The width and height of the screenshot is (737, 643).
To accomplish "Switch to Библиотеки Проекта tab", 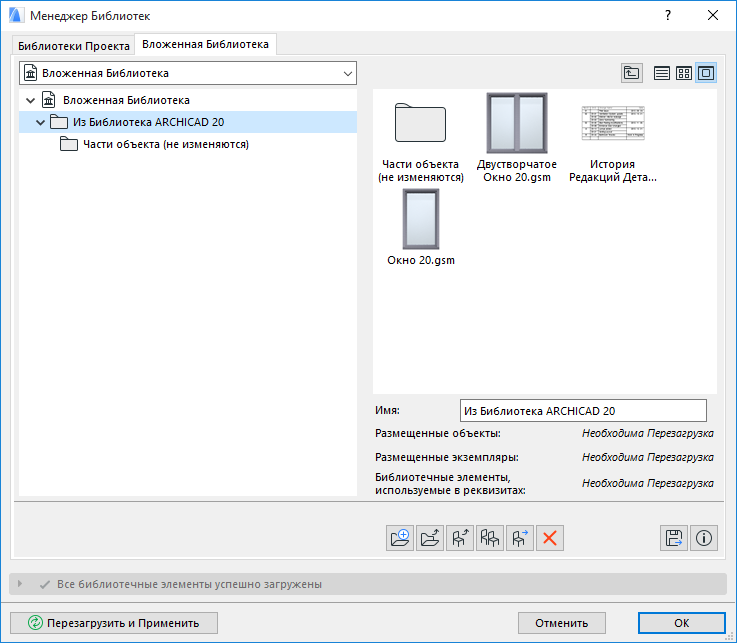I will [x=74, y=46].
